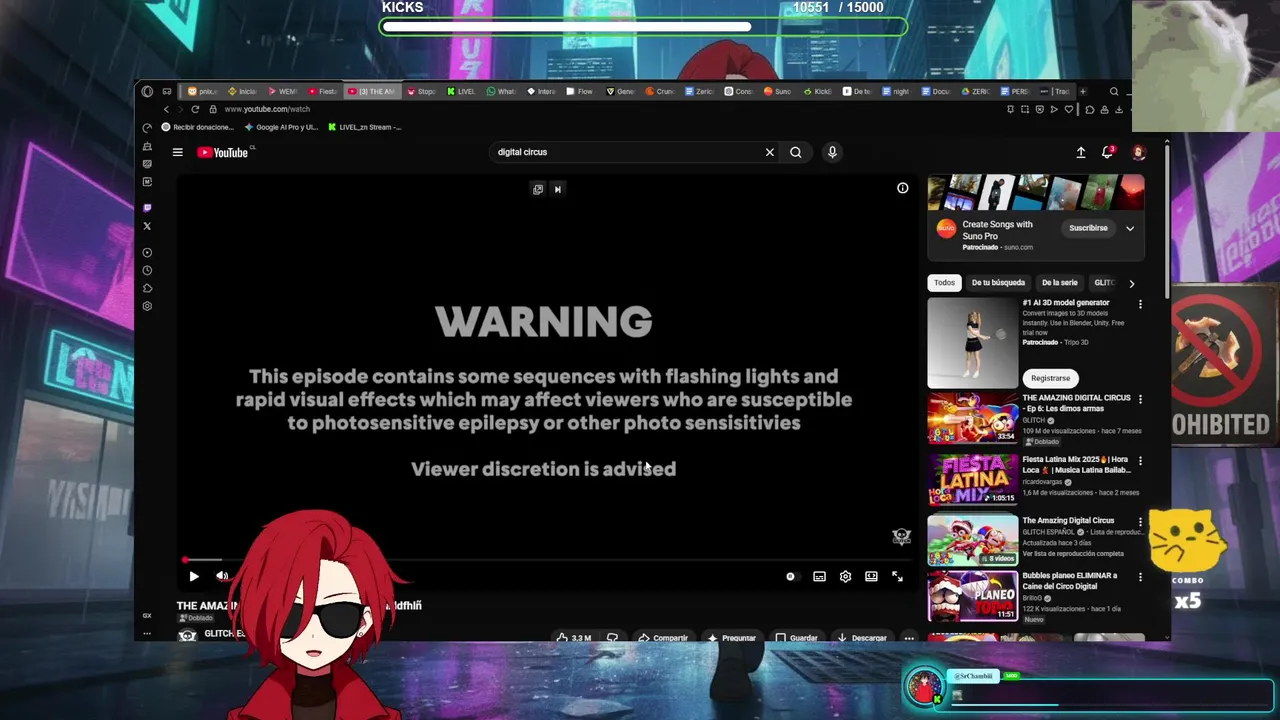Open browser sidebar player icon

[x=147, y=252]
